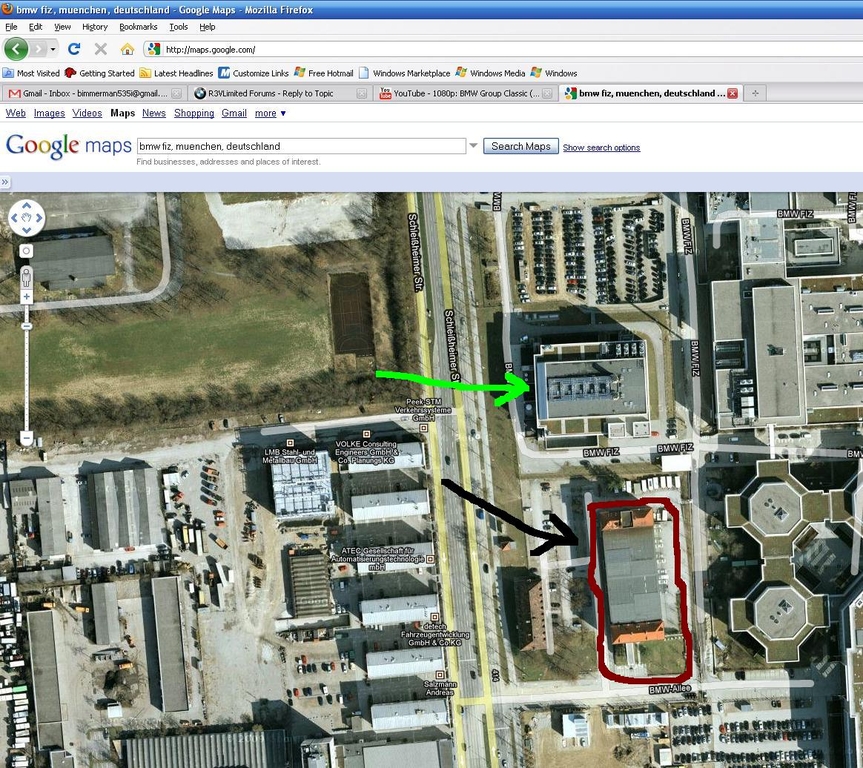Click the Peek STM Verkehrssysteme marker
The height and width of the screenshot is (768, 863).
[x=424, y=427]
